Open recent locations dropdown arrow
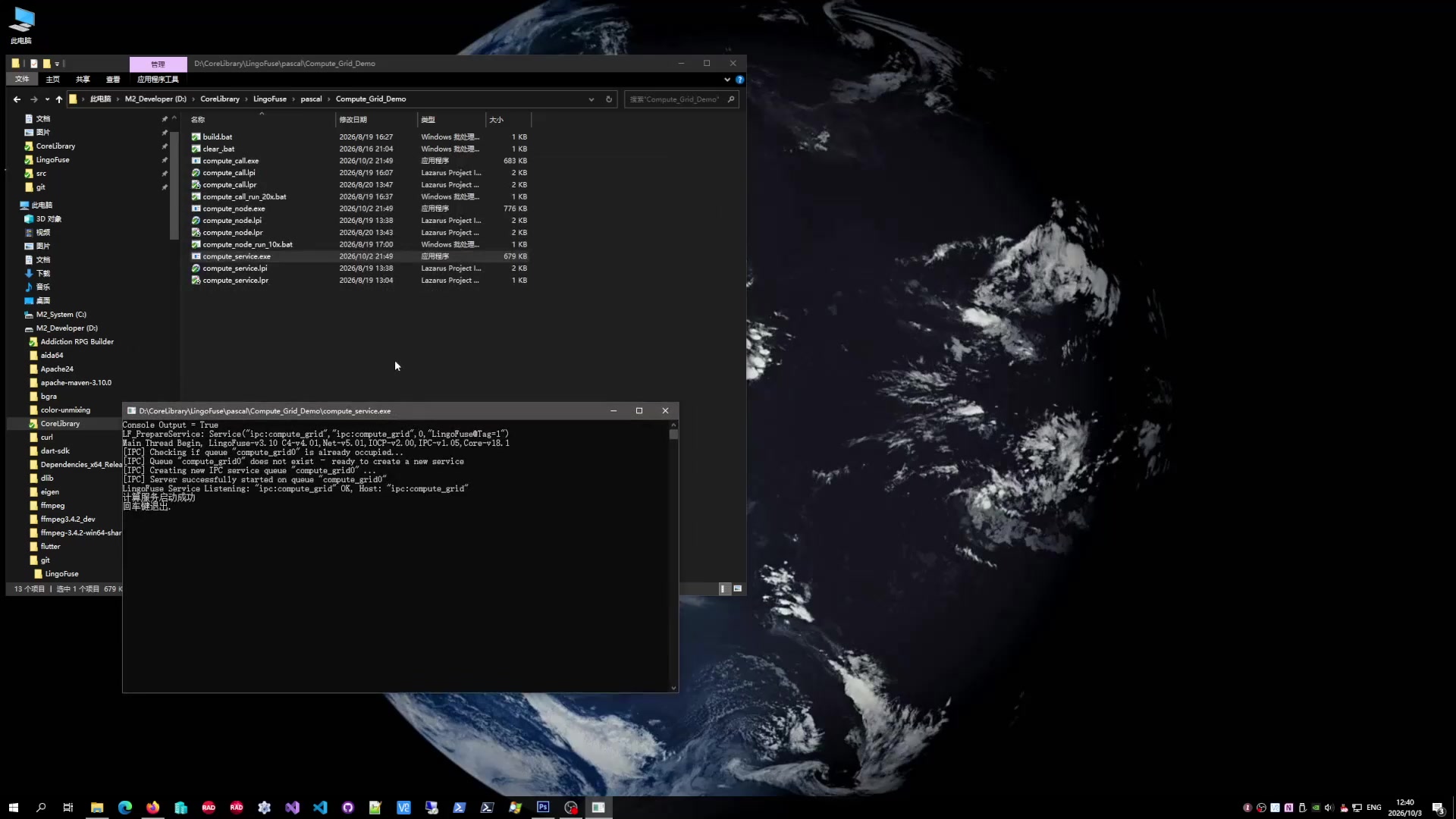The width and height of the screenshot is (1456, 819). [x=47, y=99]
